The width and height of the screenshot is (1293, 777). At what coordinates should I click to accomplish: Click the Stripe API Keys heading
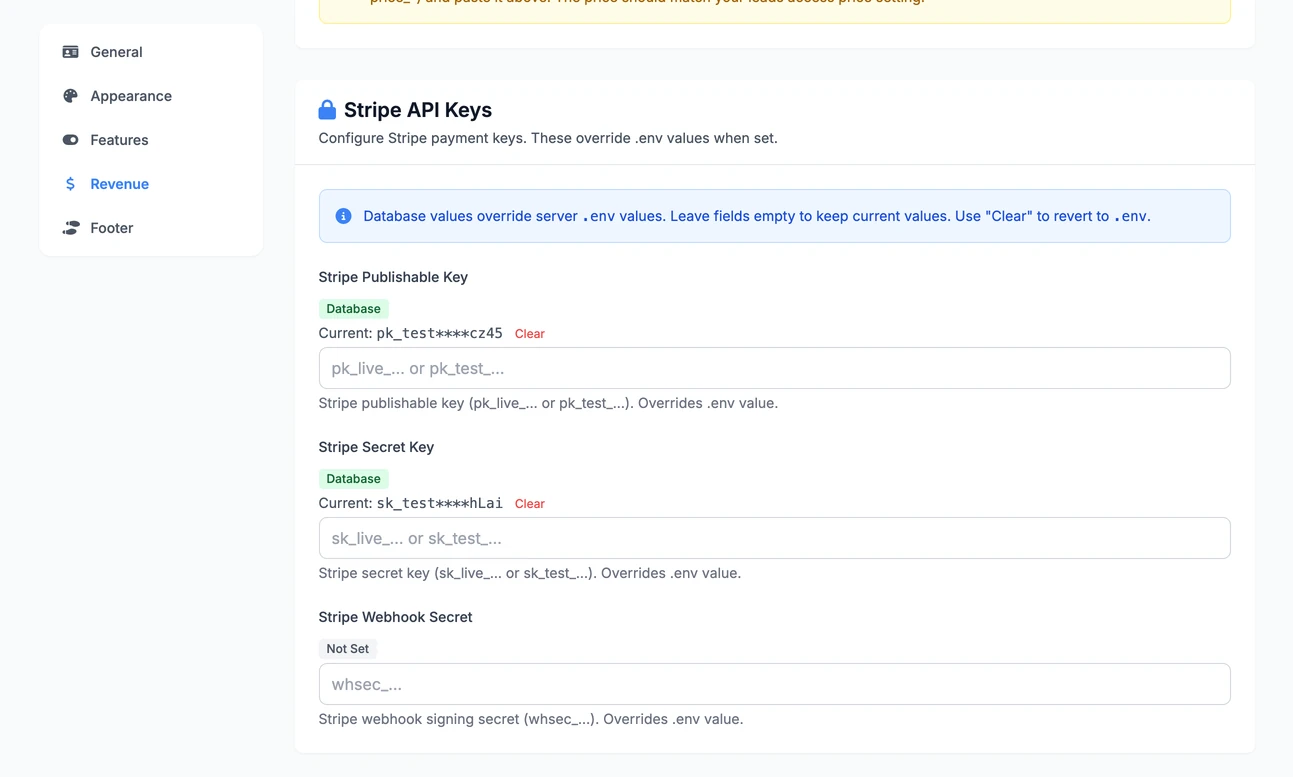[418, 110]
